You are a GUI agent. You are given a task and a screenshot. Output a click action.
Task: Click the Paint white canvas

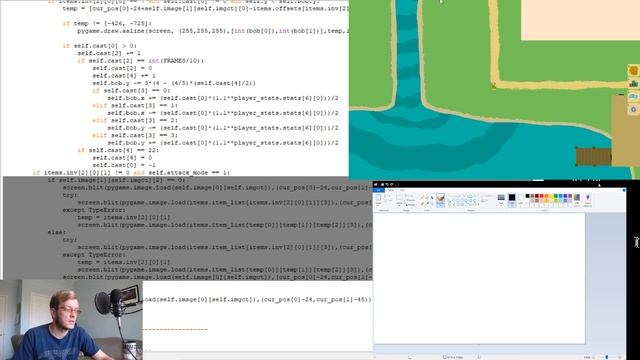[479, 278]
